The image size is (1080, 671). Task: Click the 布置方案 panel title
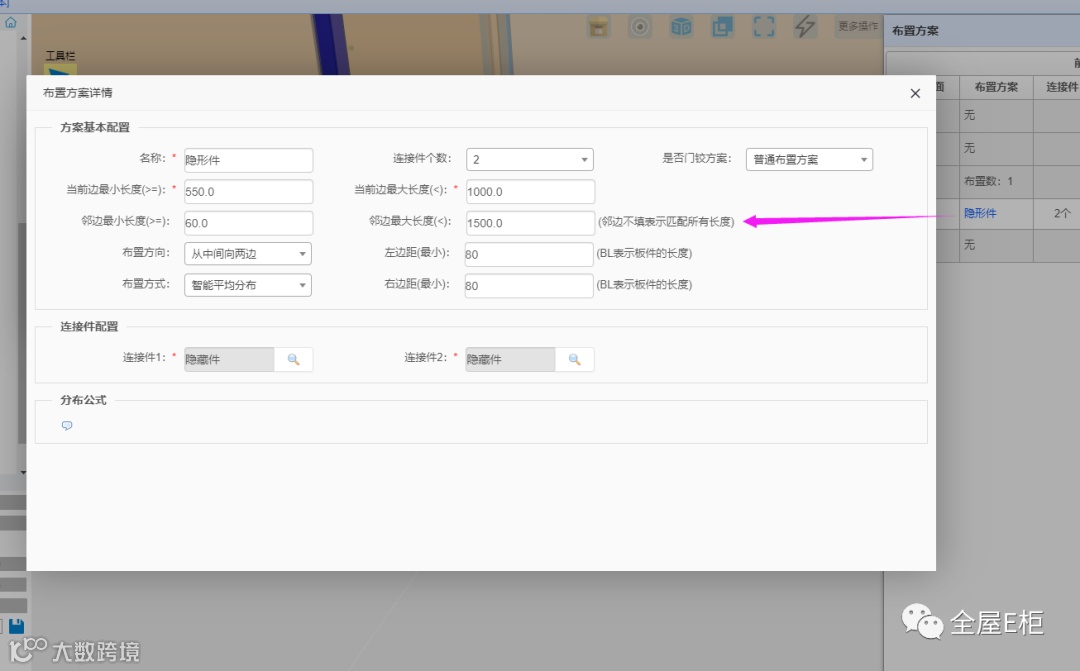(915, 30)
